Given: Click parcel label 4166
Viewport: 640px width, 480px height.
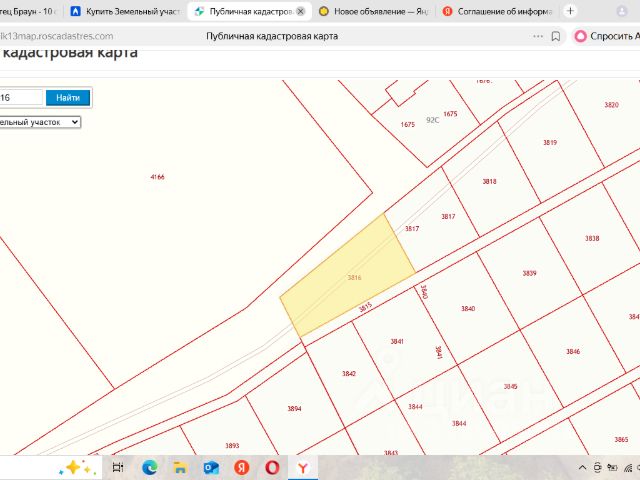Looking at the screenshot, I should [157, 177].
